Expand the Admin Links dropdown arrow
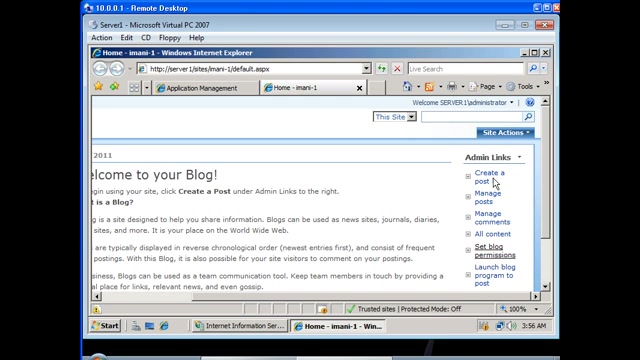 point(520,157)
